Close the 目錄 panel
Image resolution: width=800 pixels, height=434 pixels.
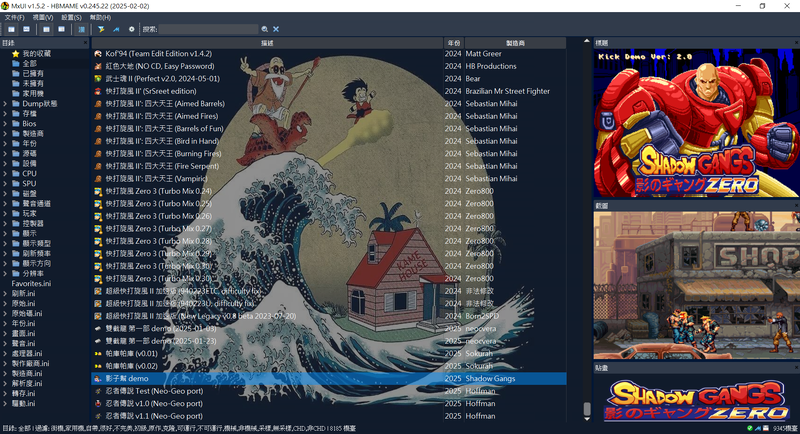pyautogui.click(x=85, y=43)
